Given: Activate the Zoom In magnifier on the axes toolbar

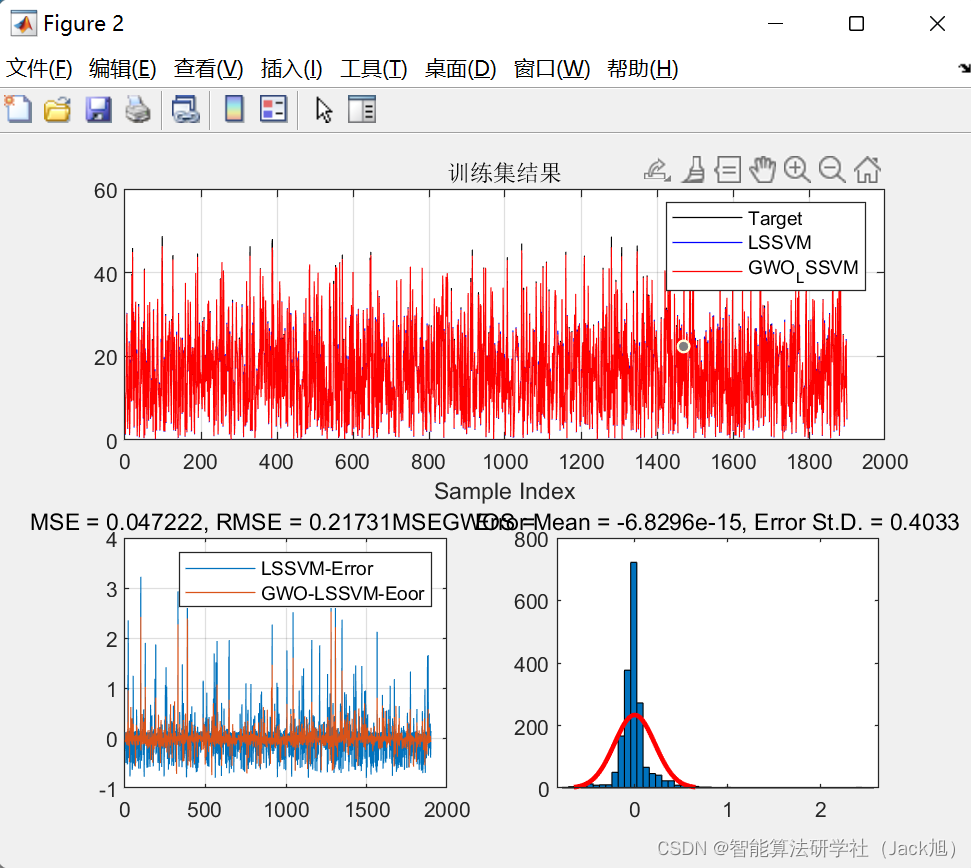Looking at the screenshot, I should tap(796, 170).
